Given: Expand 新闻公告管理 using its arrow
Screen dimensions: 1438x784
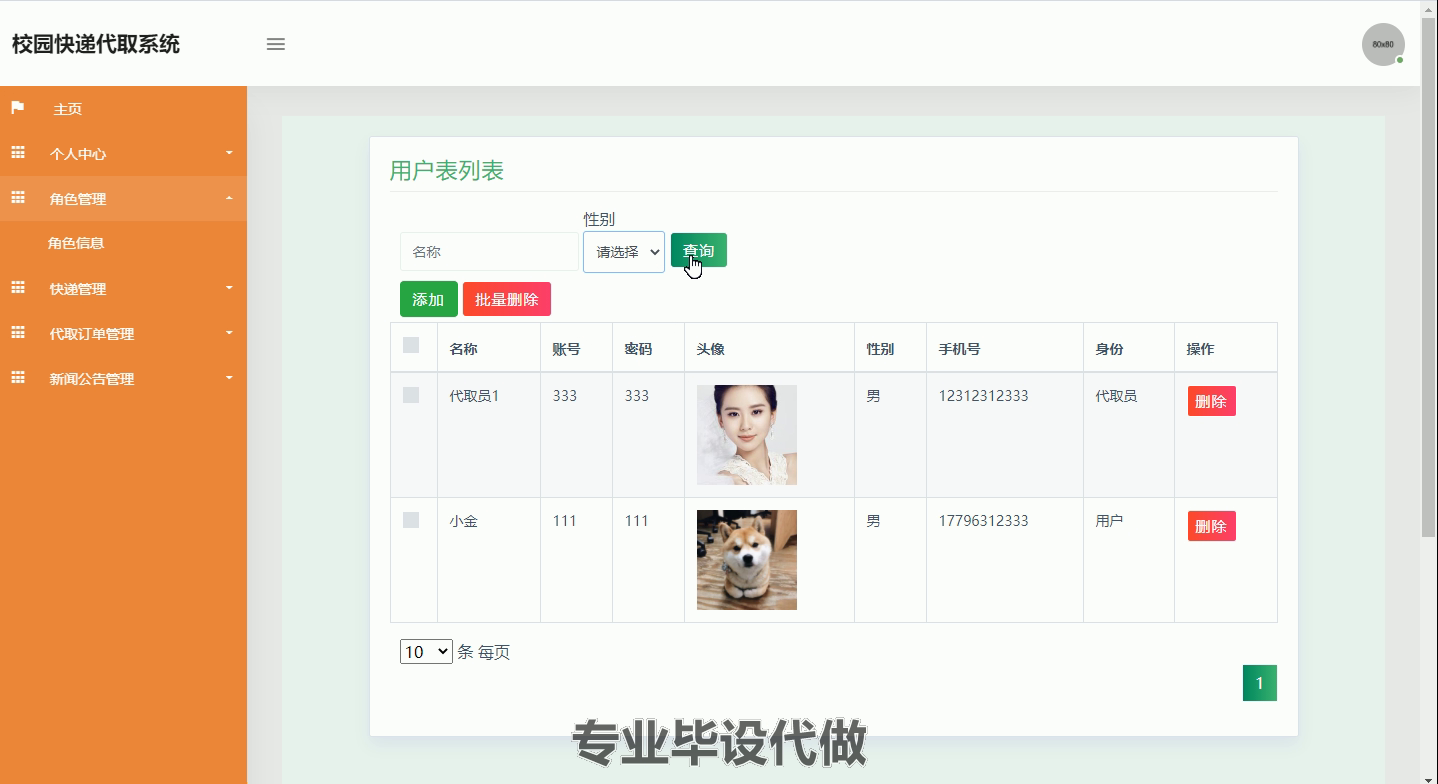Looking at the screenshot, I should (x=229, y=378).
